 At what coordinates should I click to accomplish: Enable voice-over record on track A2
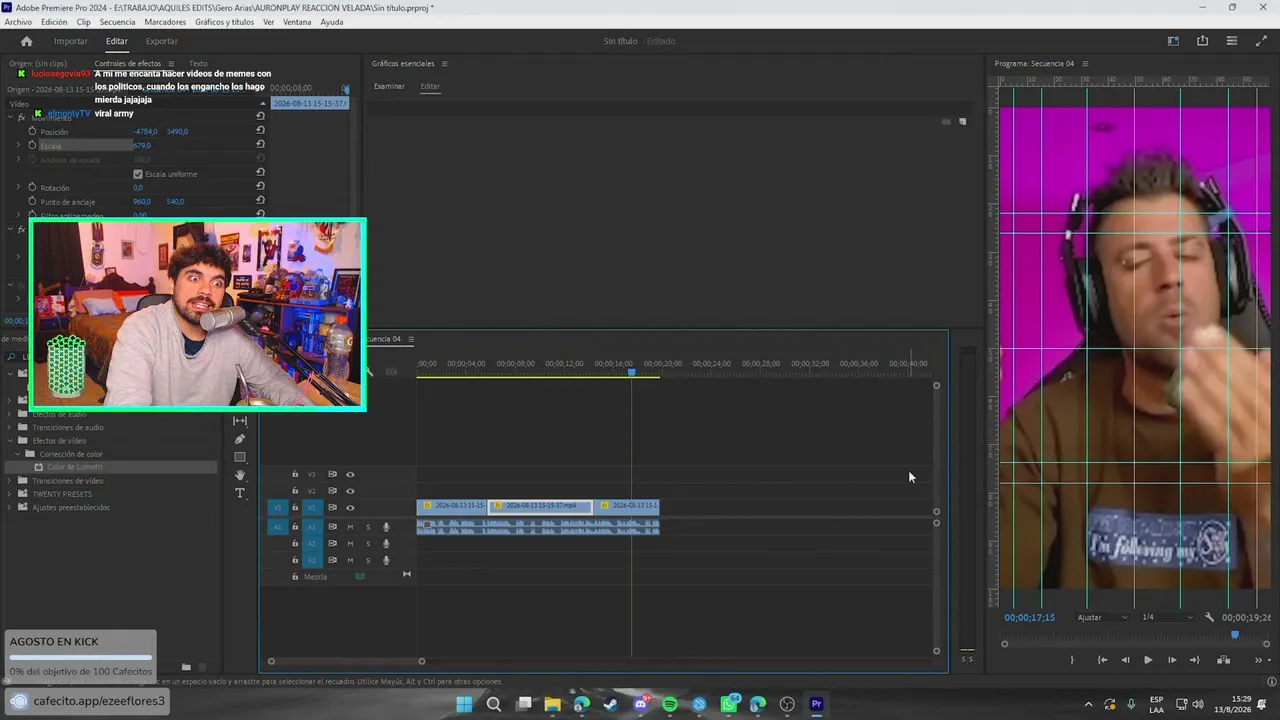pos(386,544)
